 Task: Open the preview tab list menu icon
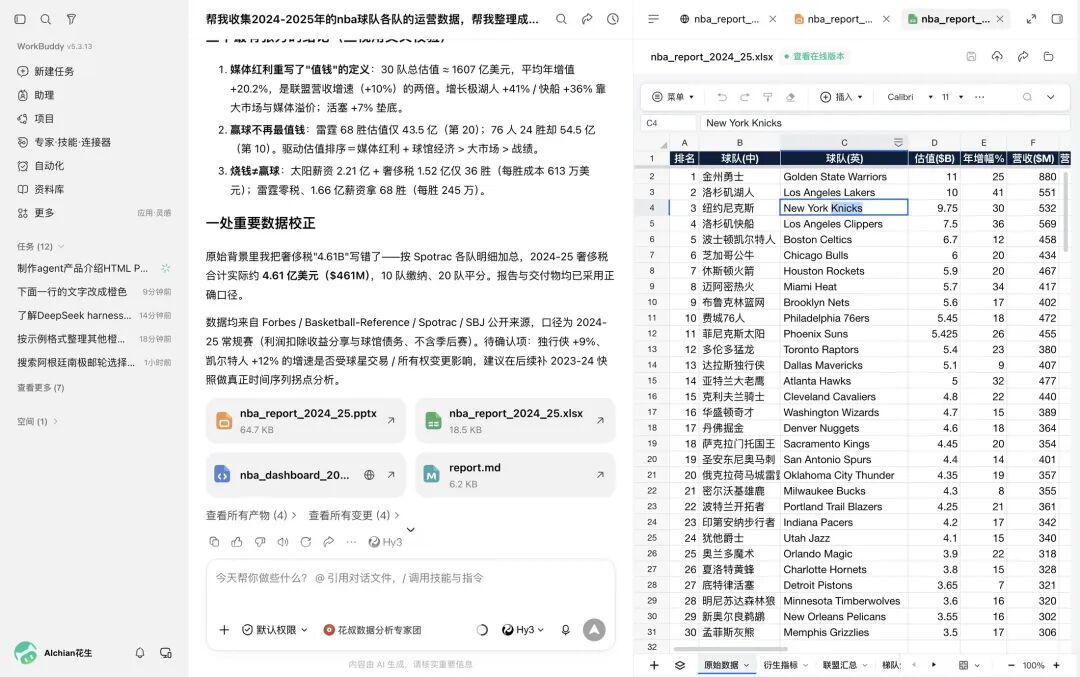(654, 19)
